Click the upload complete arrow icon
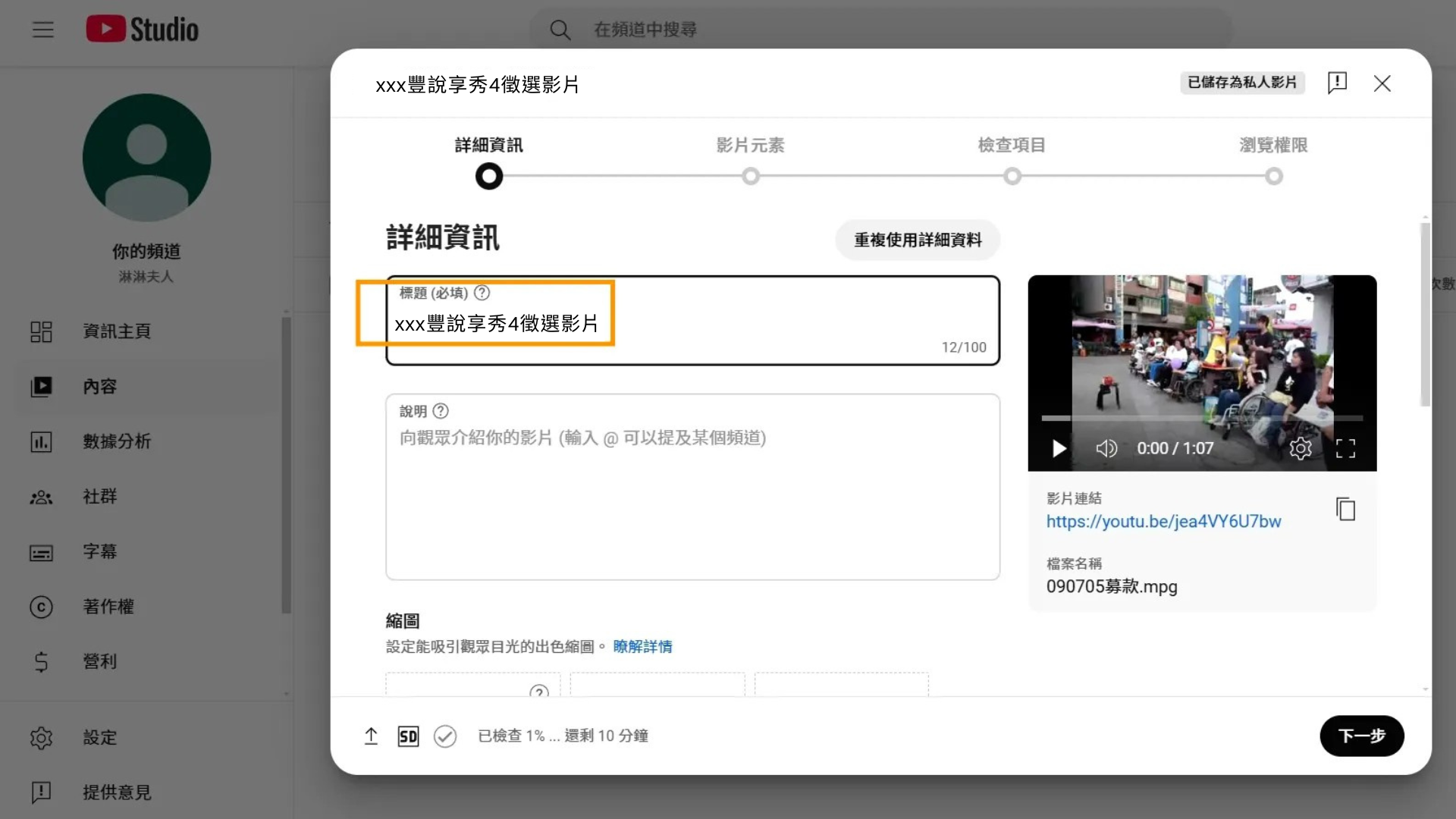Image resolution: width=1456 pixels, height=819 pixels. (371, 736)
